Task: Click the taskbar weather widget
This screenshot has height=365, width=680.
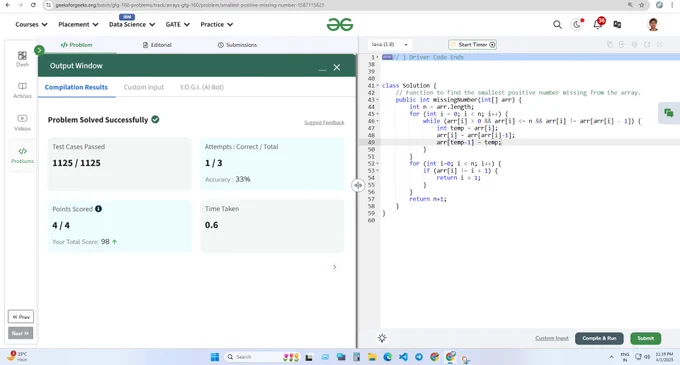Action: click(x=17, y=357)
